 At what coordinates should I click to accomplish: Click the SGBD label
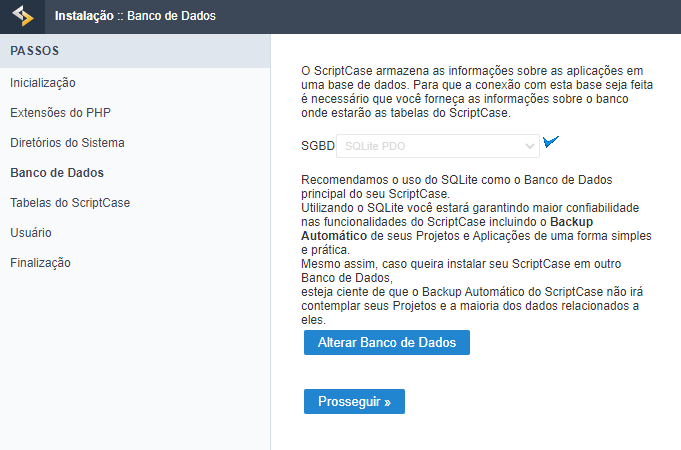coord(317,146)
